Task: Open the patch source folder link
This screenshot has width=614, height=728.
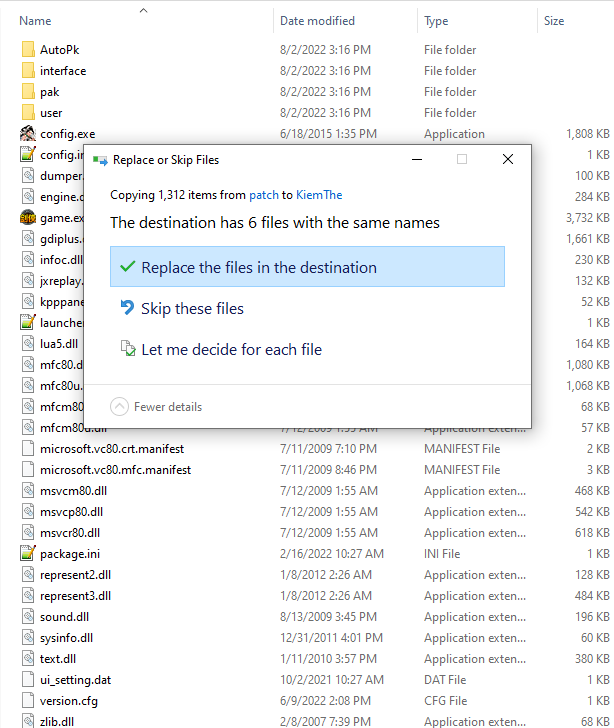Action: click(x=263, y=196)
